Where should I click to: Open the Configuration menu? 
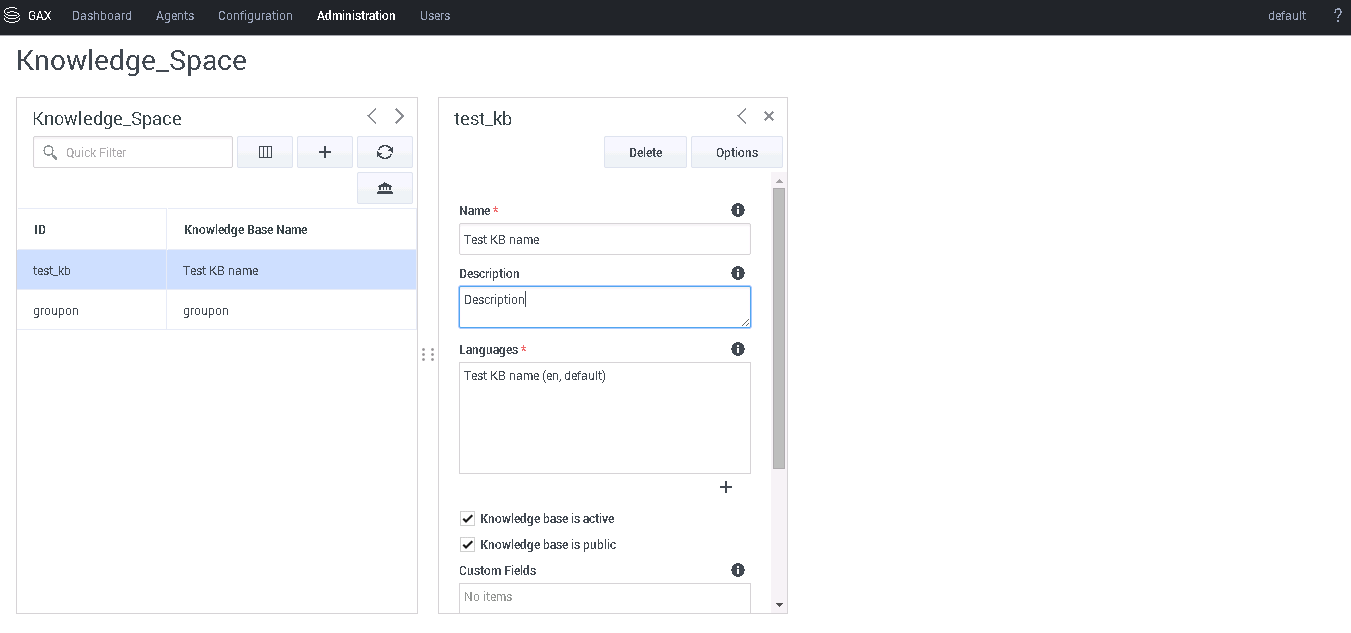click(255, 16)
